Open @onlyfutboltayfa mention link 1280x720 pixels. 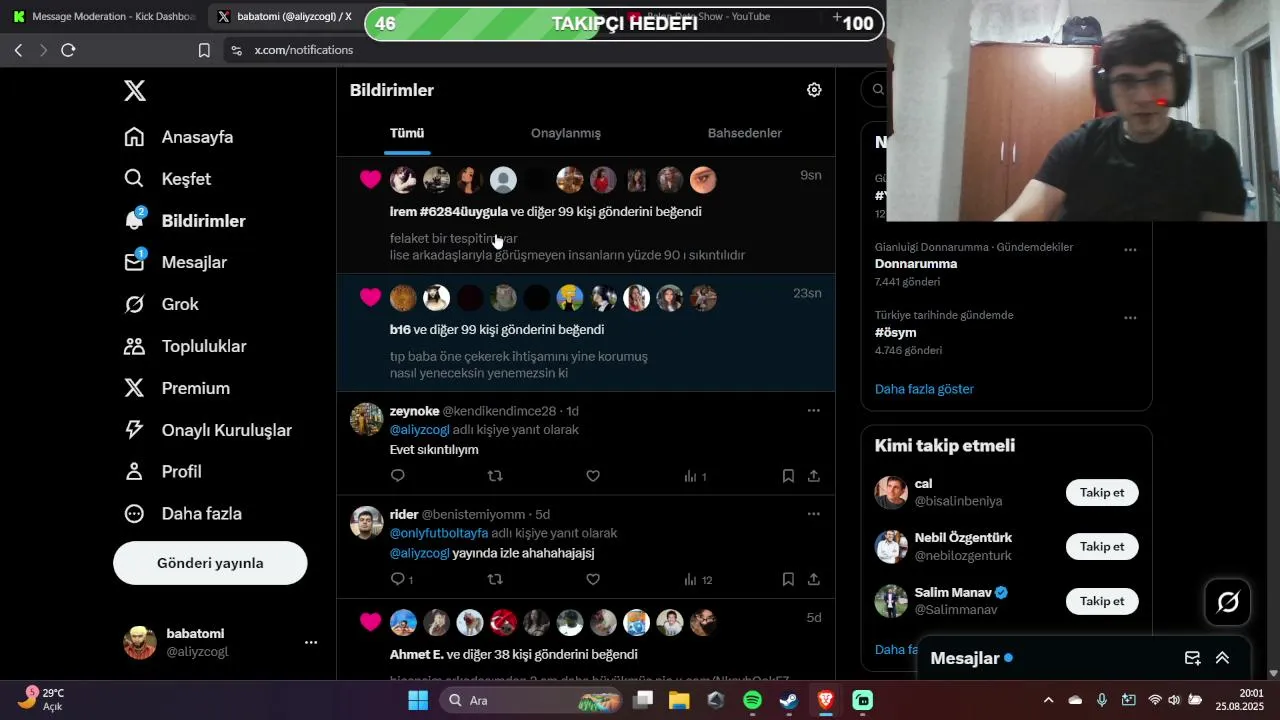coord(439,533)
